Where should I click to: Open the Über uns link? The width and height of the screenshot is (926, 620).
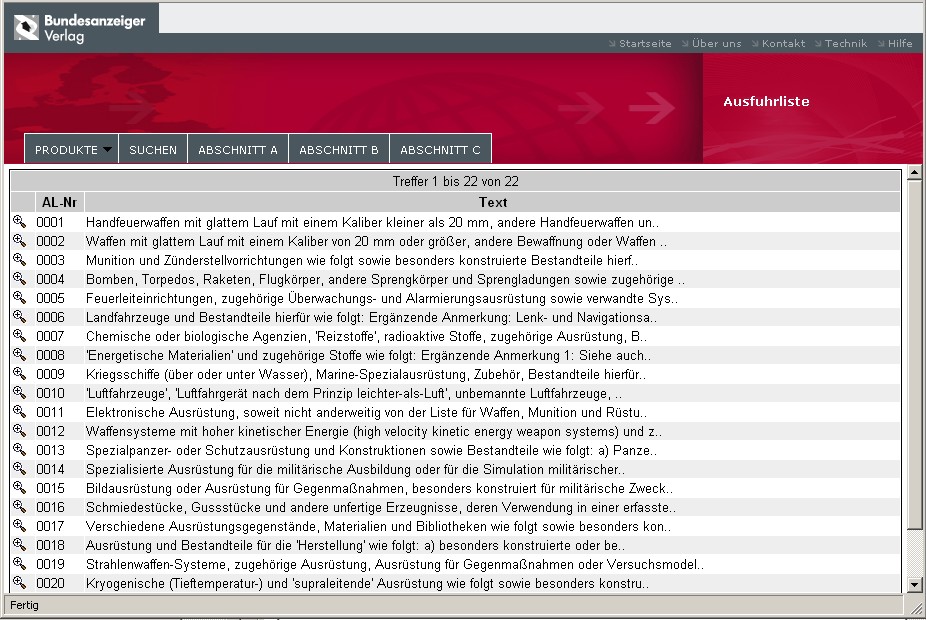[x=711, y=43]
